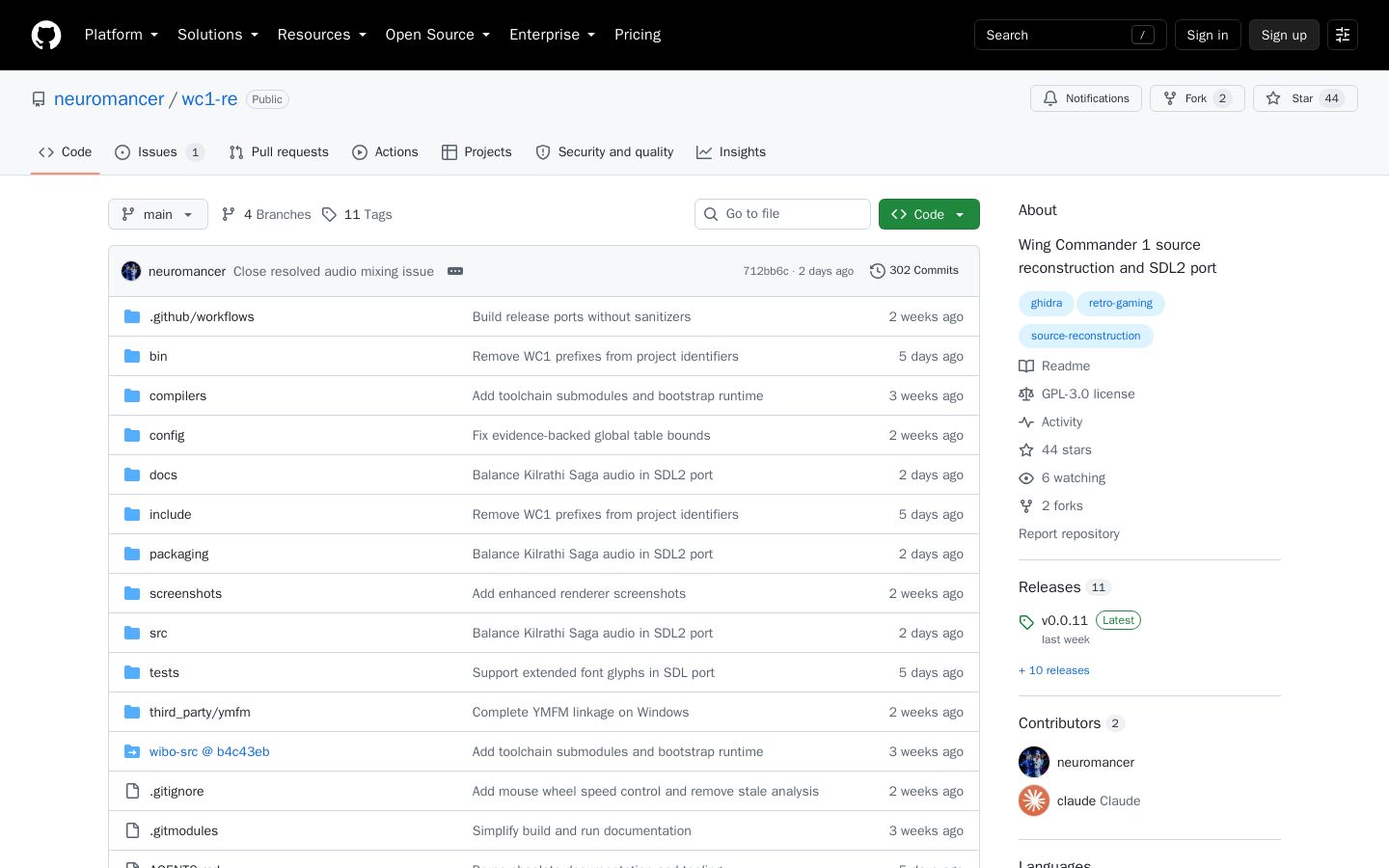1389x868 pixels.
Task: Expand the Resources menu
Action: pyautogui.click(x=322, y=35)
